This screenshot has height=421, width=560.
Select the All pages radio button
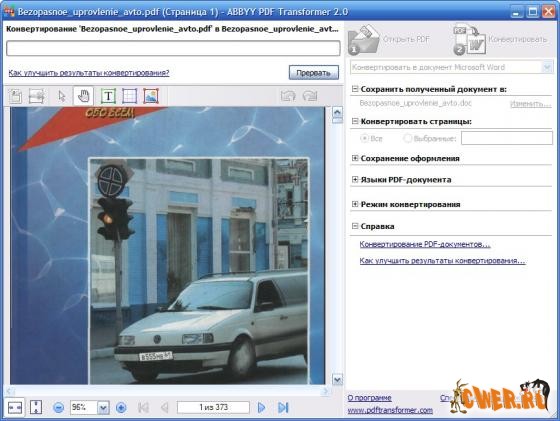364,138
